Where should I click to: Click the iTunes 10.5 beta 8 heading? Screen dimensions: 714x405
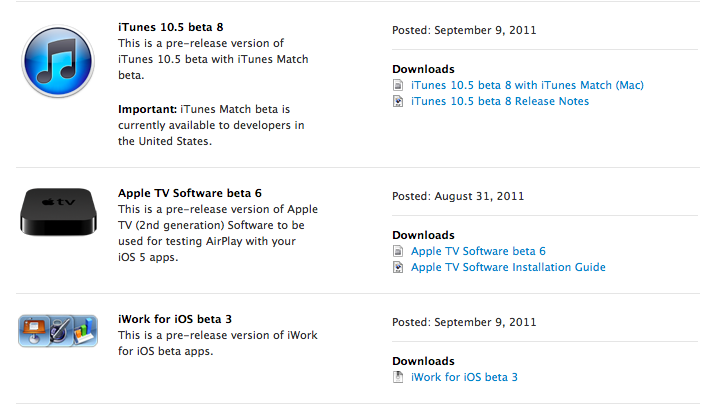[x=172, y=27]
